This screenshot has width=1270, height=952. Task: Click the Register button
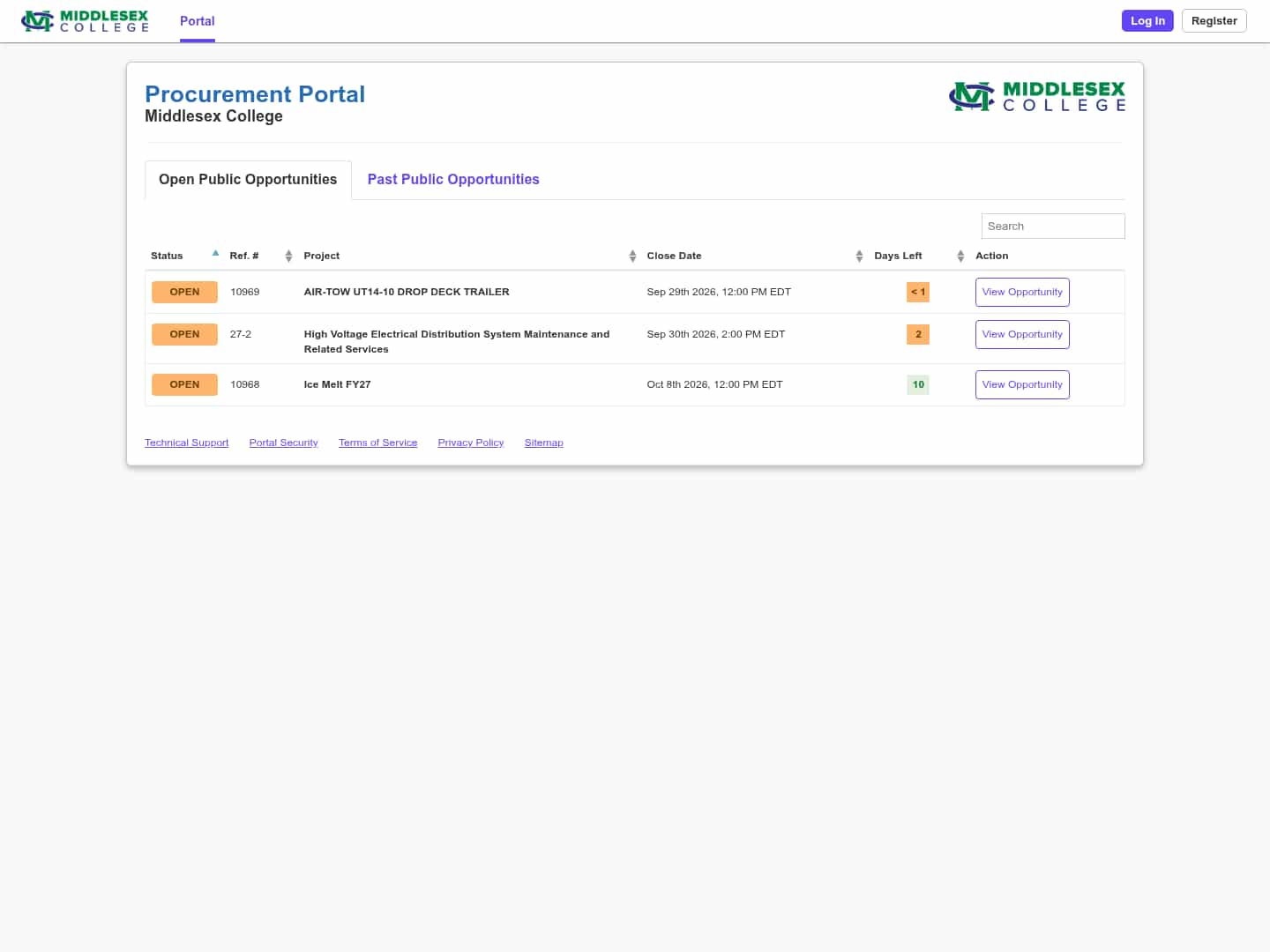point(1214,21)
